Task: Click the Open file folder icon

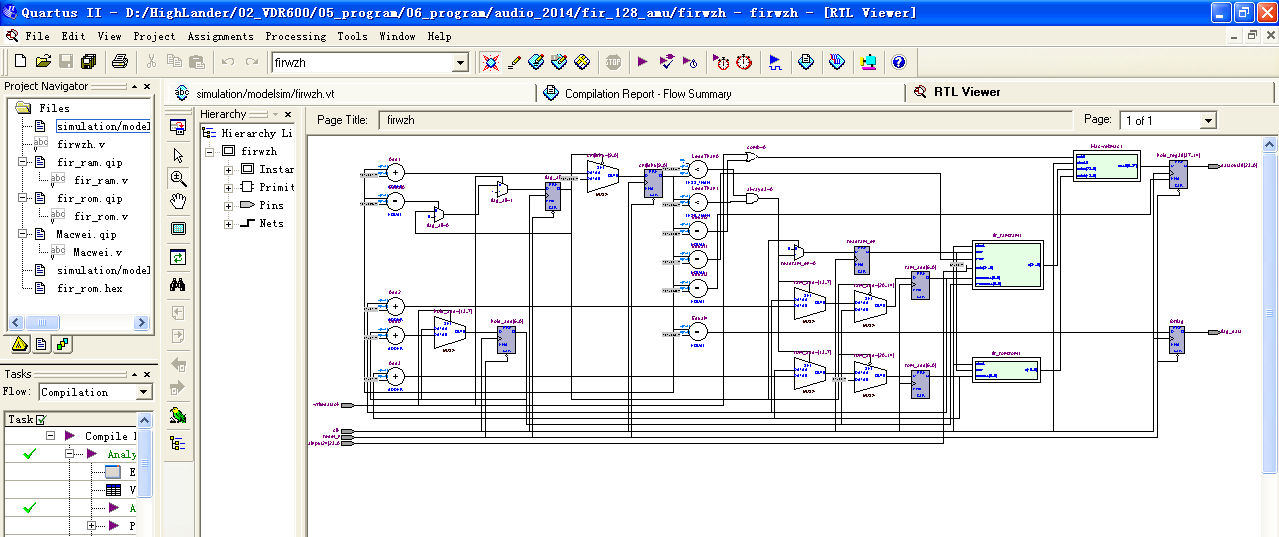Action: coord(43,62)
